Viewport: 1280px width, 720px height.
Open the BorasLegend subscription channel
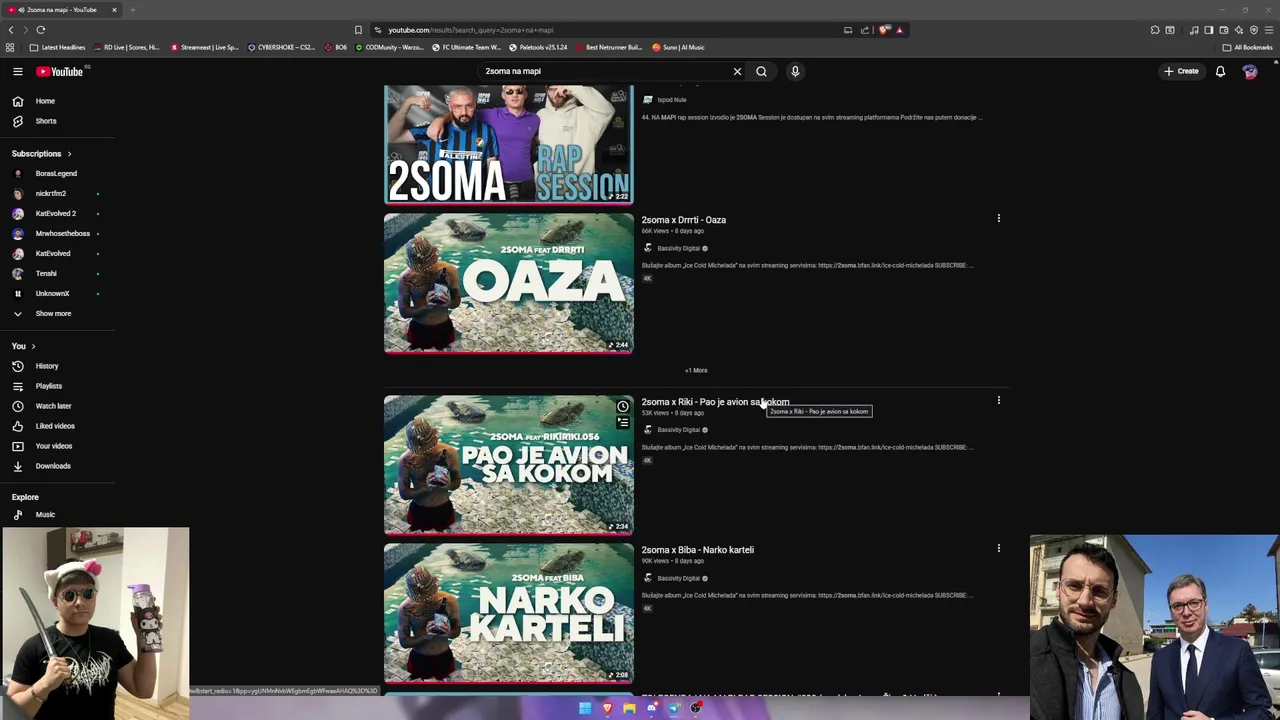[x=57, y=173]
